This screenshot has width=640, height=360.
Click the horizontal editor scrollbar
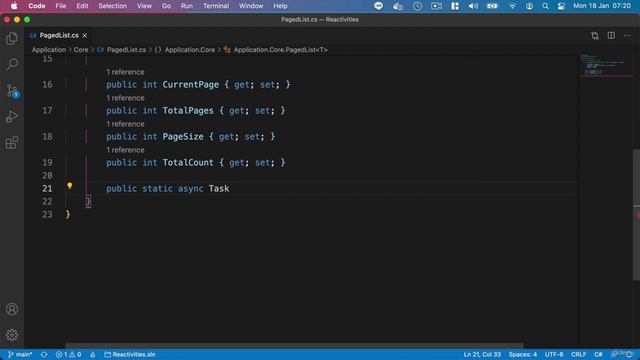click(x=294, y=346)
